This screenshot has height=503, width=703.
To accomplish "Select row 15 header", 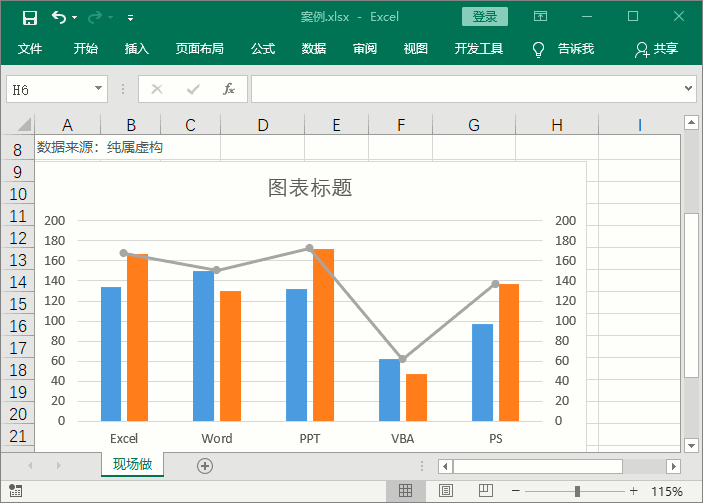I will click(17, 304).
